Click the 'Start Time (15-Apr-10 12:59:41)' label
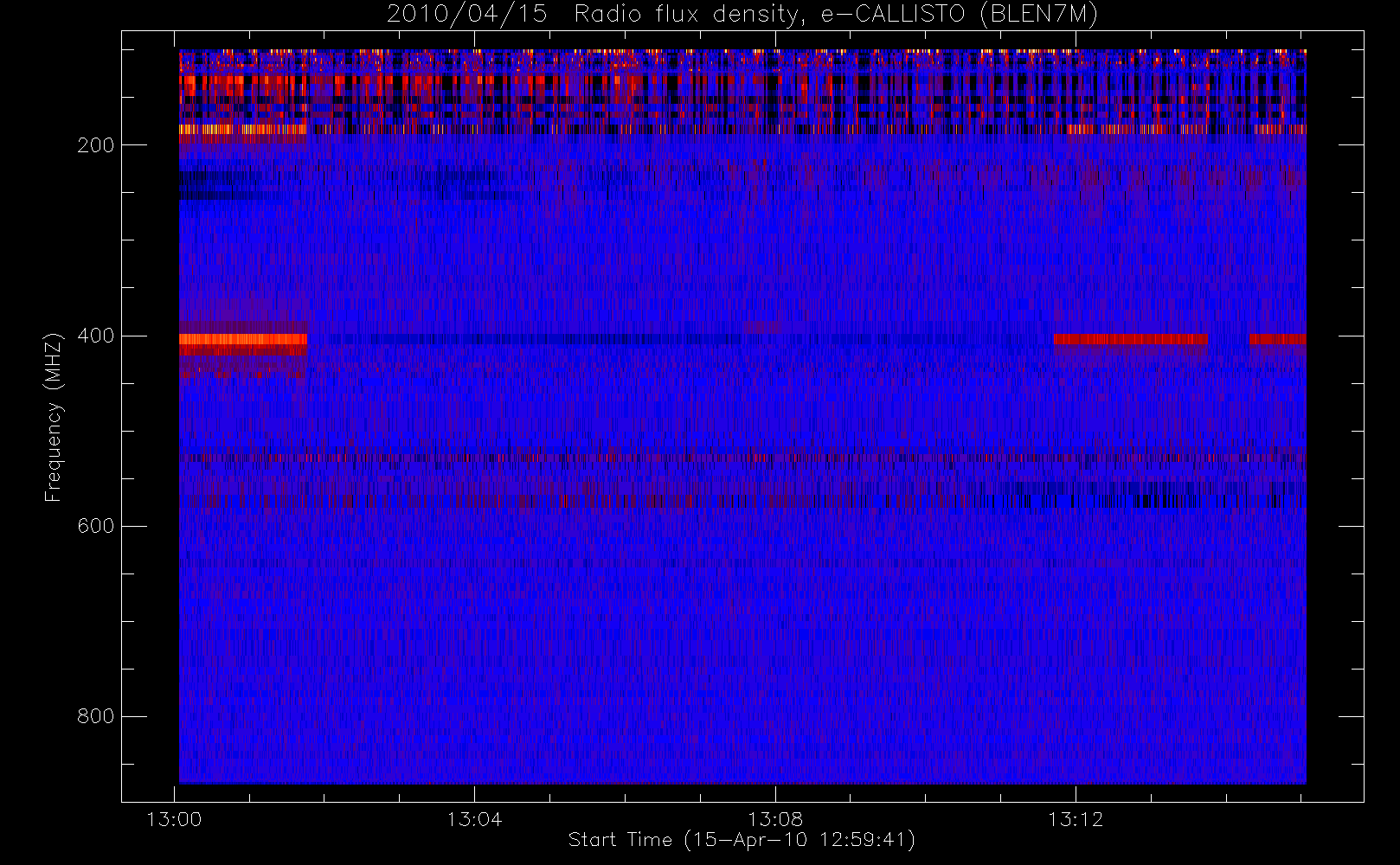Viewport: 1400px width, 865px height. coord(742,840)
